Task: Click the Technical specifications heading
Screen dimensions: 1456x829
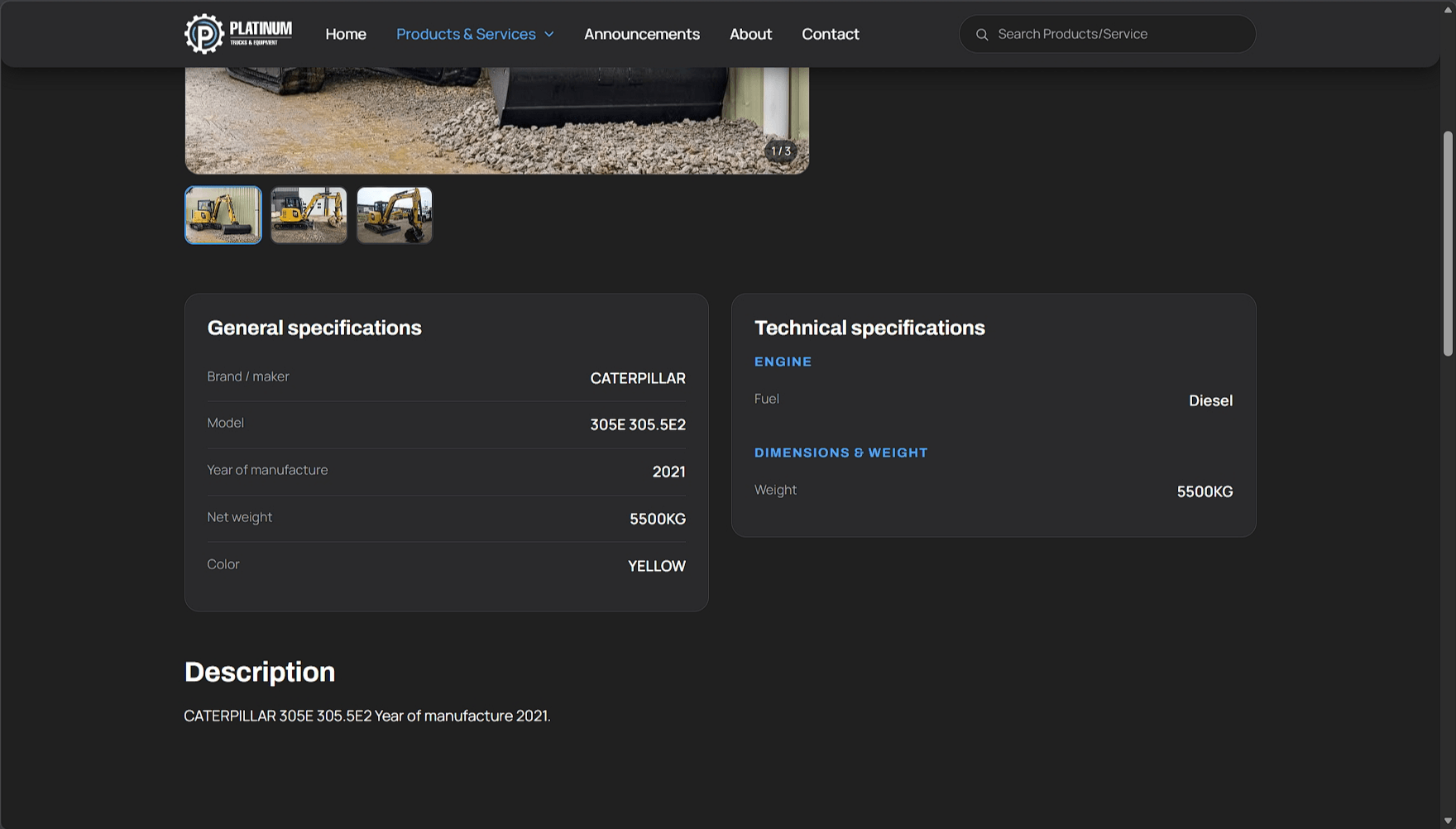Action: [869, 328]
